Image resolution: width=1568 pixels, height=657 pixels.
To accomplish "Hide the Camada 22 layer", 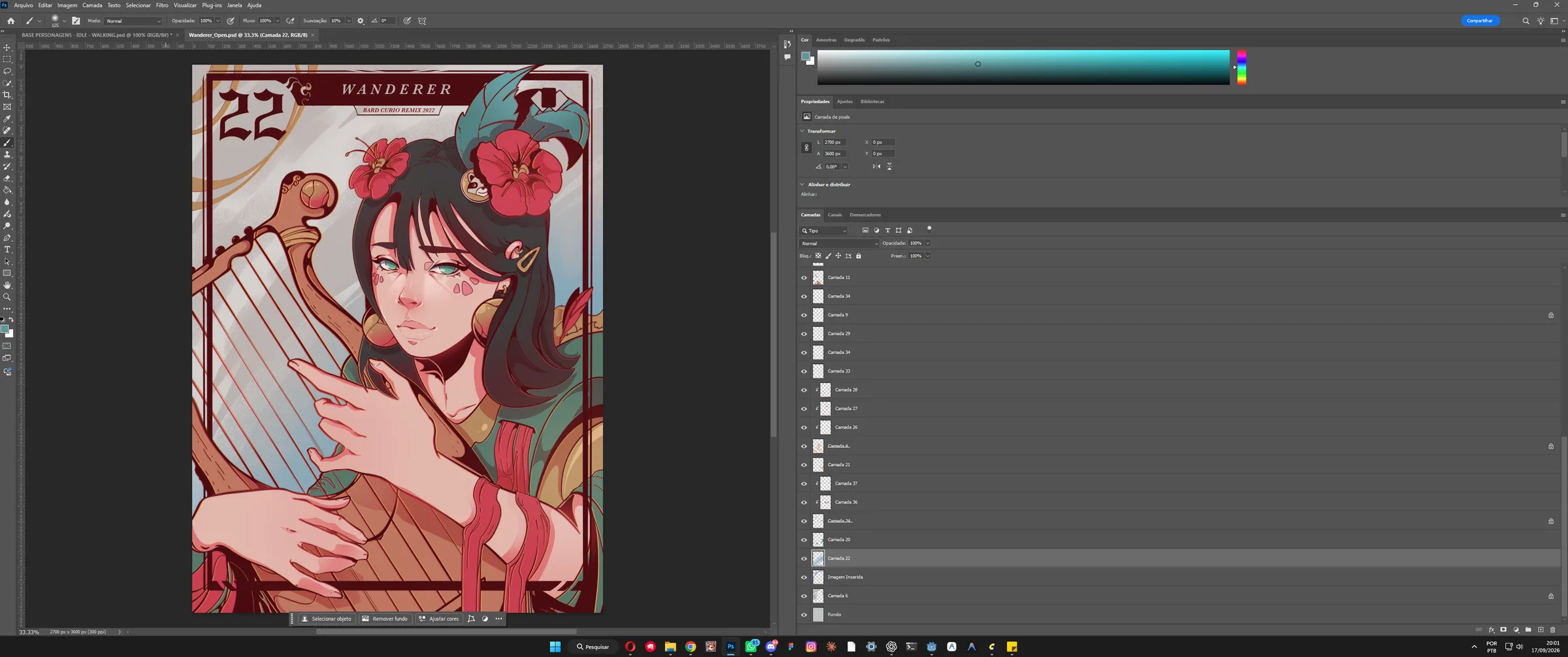I will [804, 559].
